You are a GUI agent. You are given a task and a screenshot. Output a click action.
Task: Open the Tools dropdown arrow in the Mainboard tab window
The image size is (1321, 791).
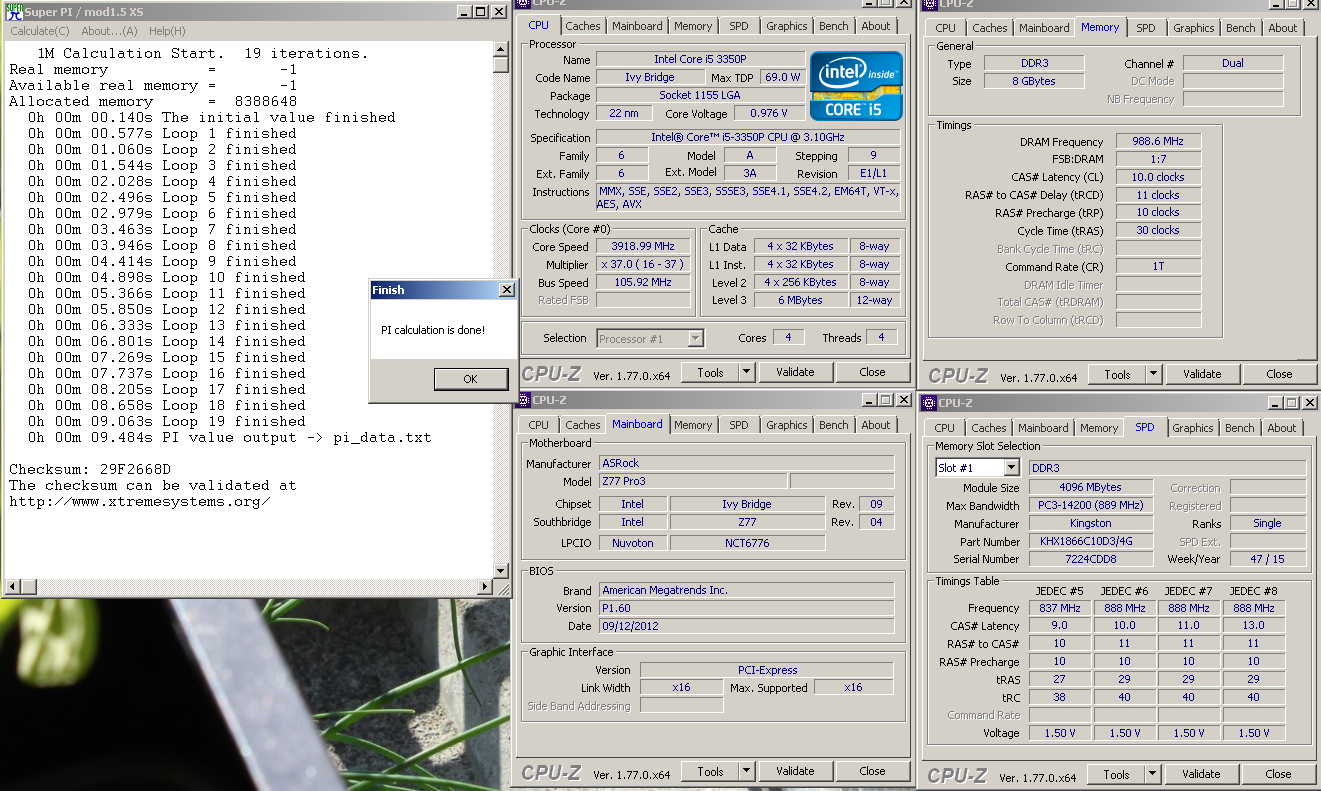pyautogui.click(x=745, y=771)
